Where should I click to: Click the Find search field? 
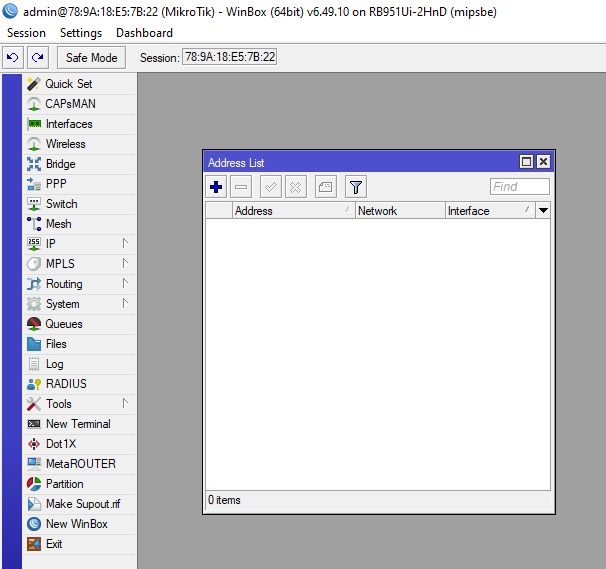[519, 187]
